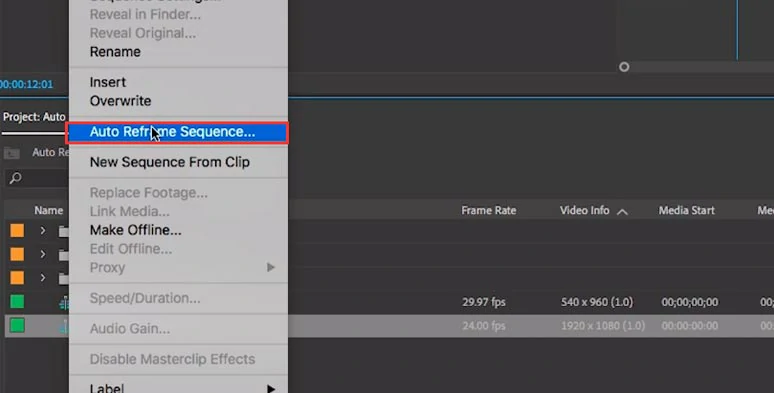Sort by Video Info column header
This screenshot has height=393, width=774.
(584, 210)
